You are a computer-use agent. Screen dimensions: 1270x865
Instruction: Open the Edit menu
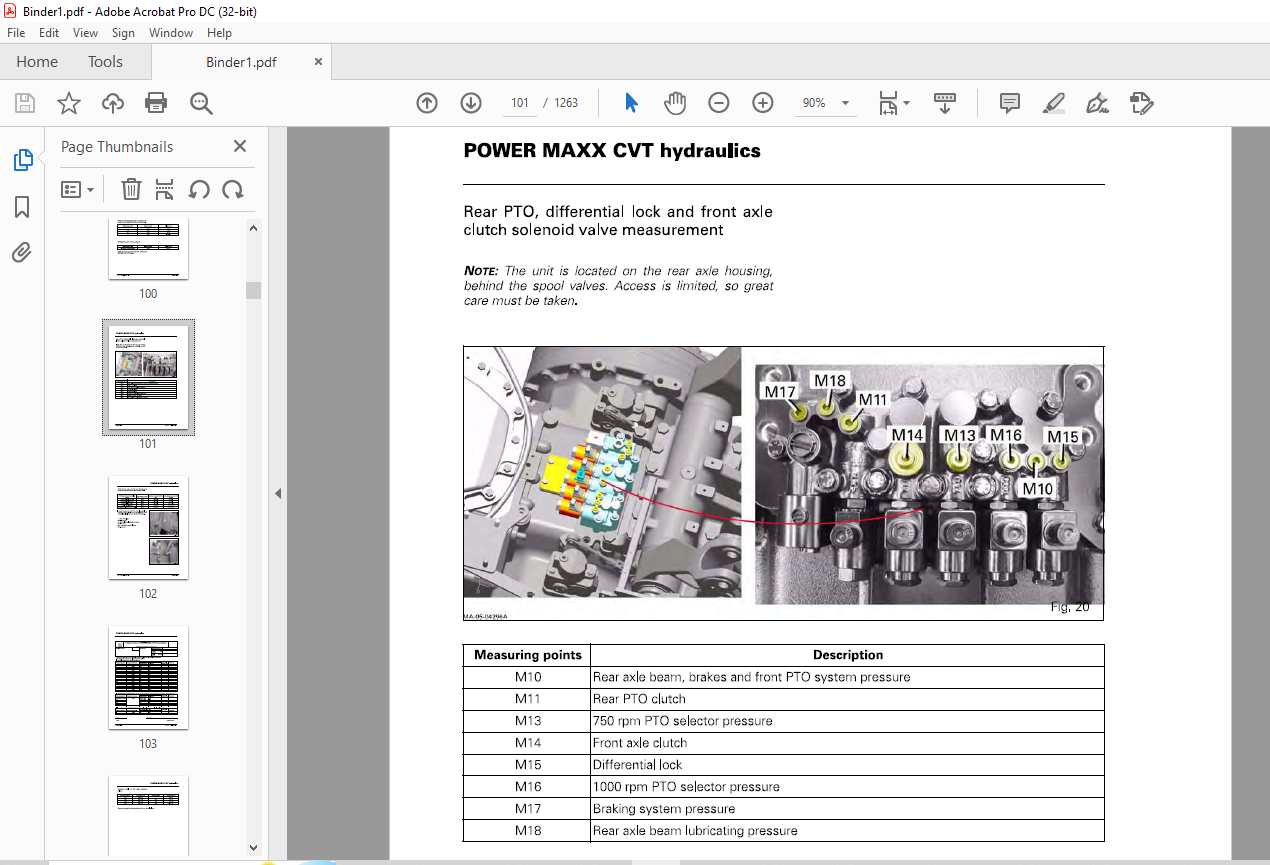[x=49, y=33]
